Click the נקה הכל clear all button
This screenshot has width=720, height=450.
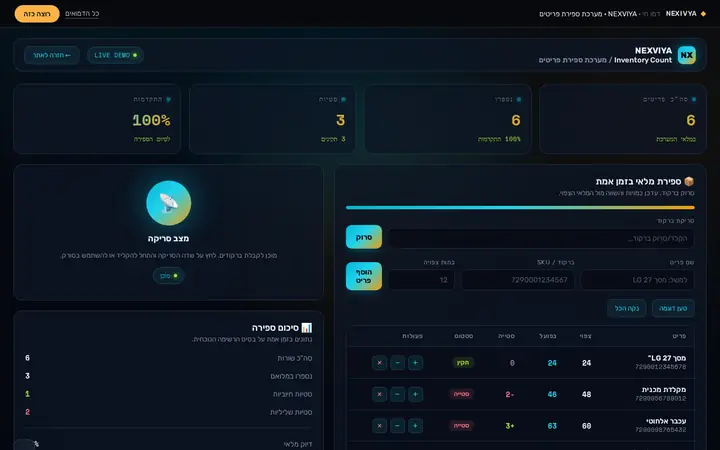(x=627, y=308)
